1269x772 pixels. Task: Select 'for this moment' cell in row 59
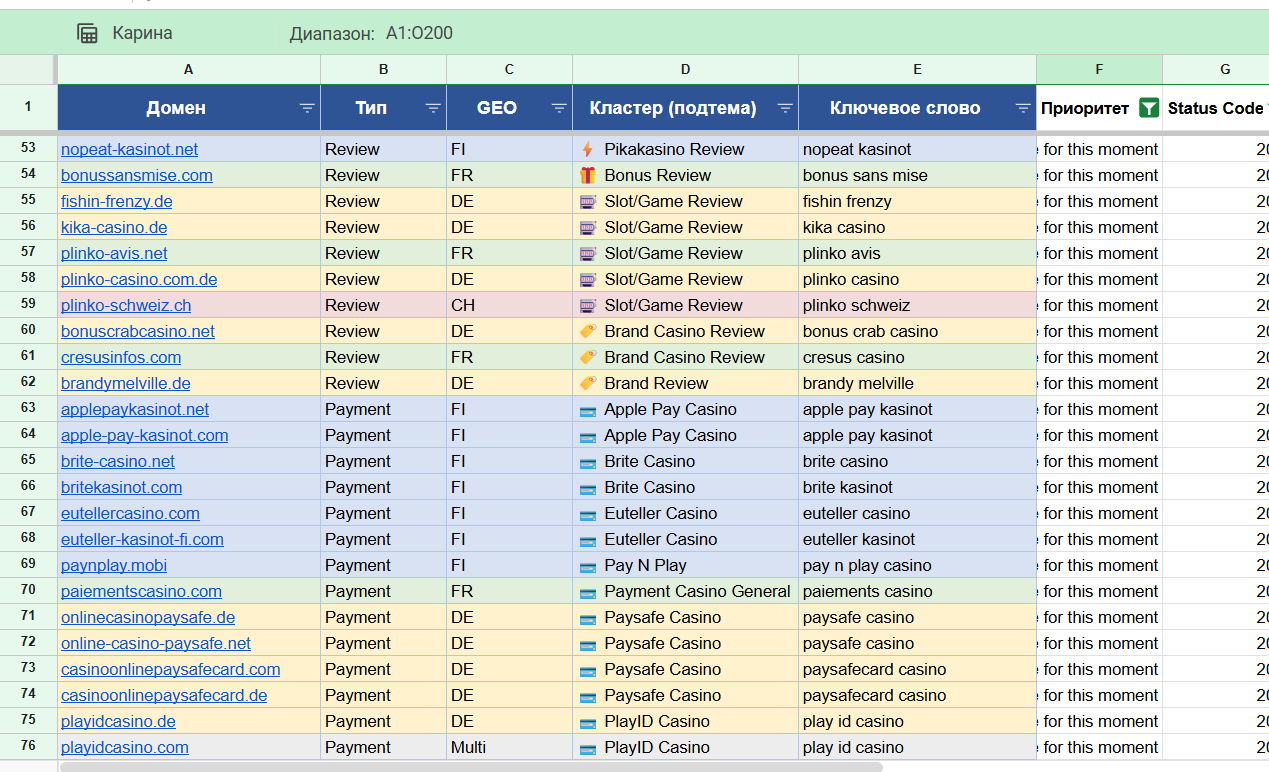point(1099,305)
